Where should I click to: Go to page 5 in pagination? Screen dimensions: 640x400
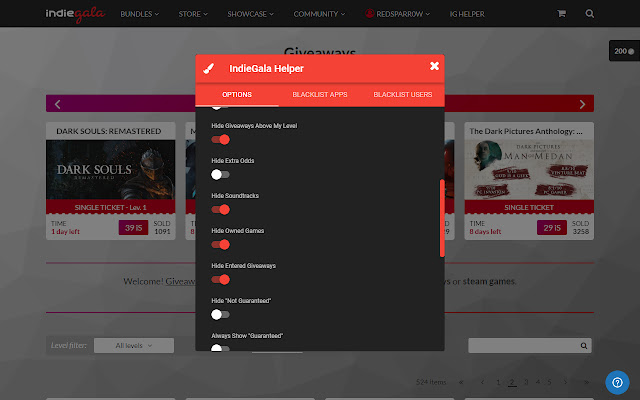pos(549,382)
